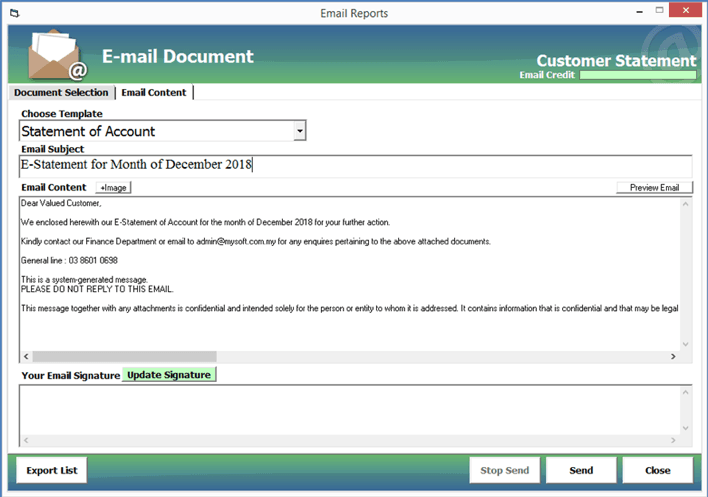Minimize the Email Reports window
This screenshot has height=497, width=708.
[x=639, y=12]
